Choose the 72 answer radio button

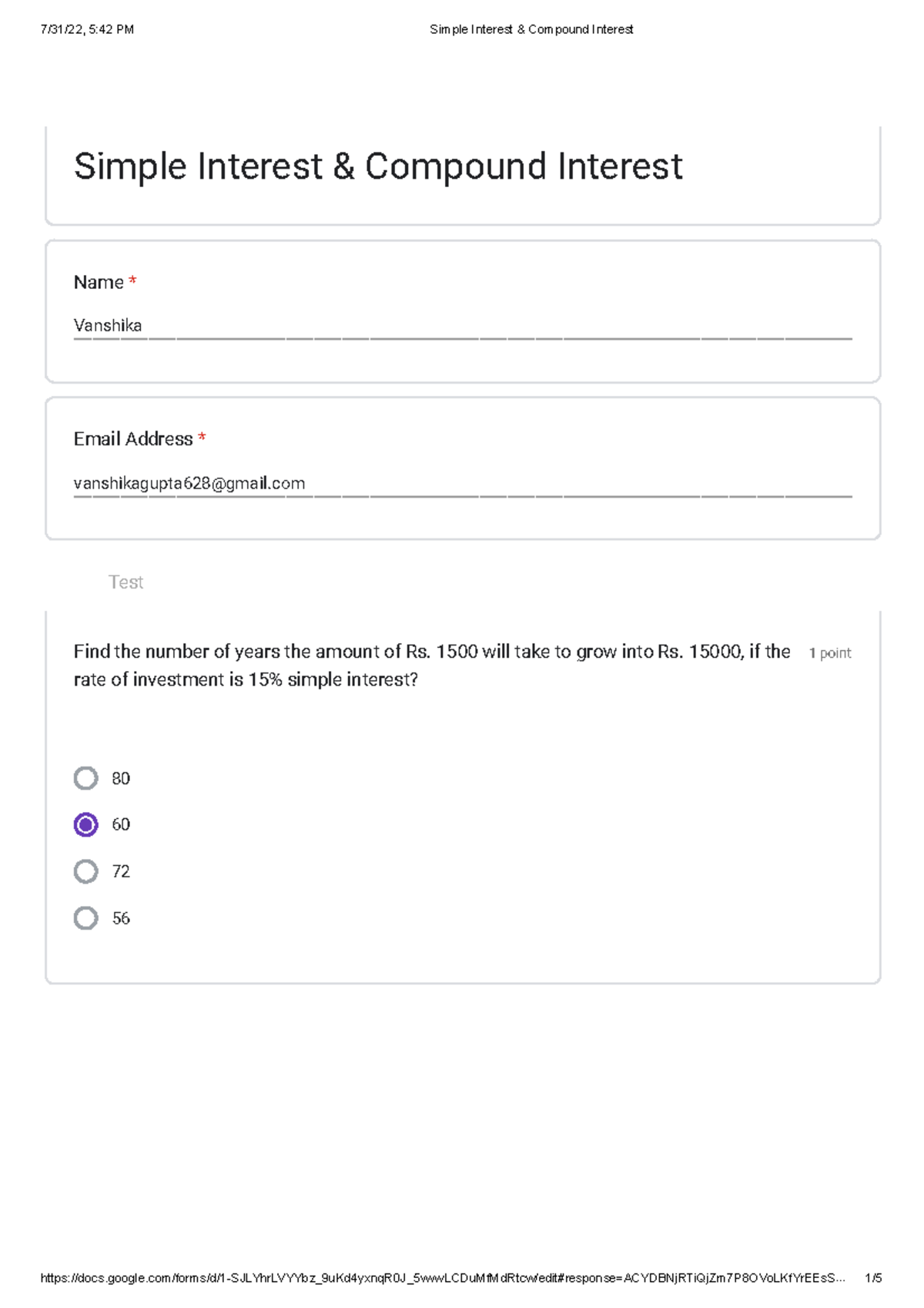coord(86,871)
